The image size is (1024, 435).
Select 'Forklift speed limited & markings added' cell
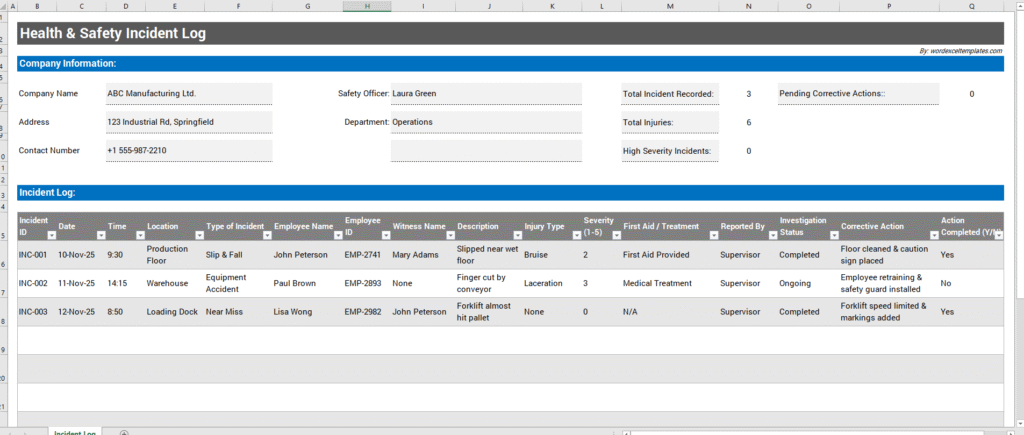point(889,312)
